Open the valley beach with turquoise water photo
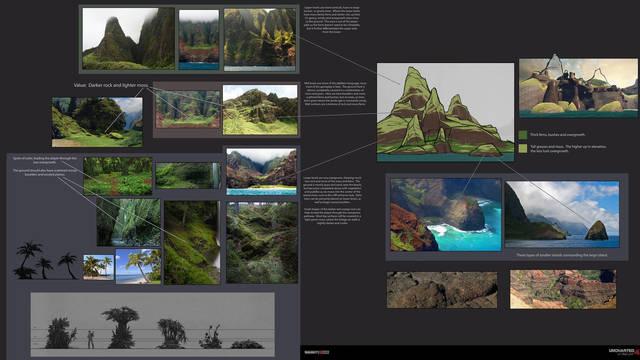640x360 pixels. pos(261,171)
